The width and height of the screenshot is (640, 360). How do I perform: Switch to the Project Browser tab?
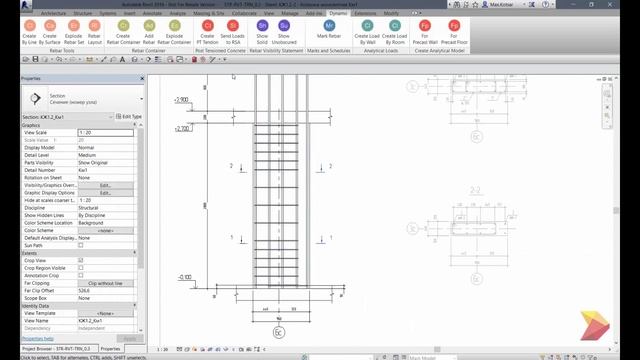point(60,349)
